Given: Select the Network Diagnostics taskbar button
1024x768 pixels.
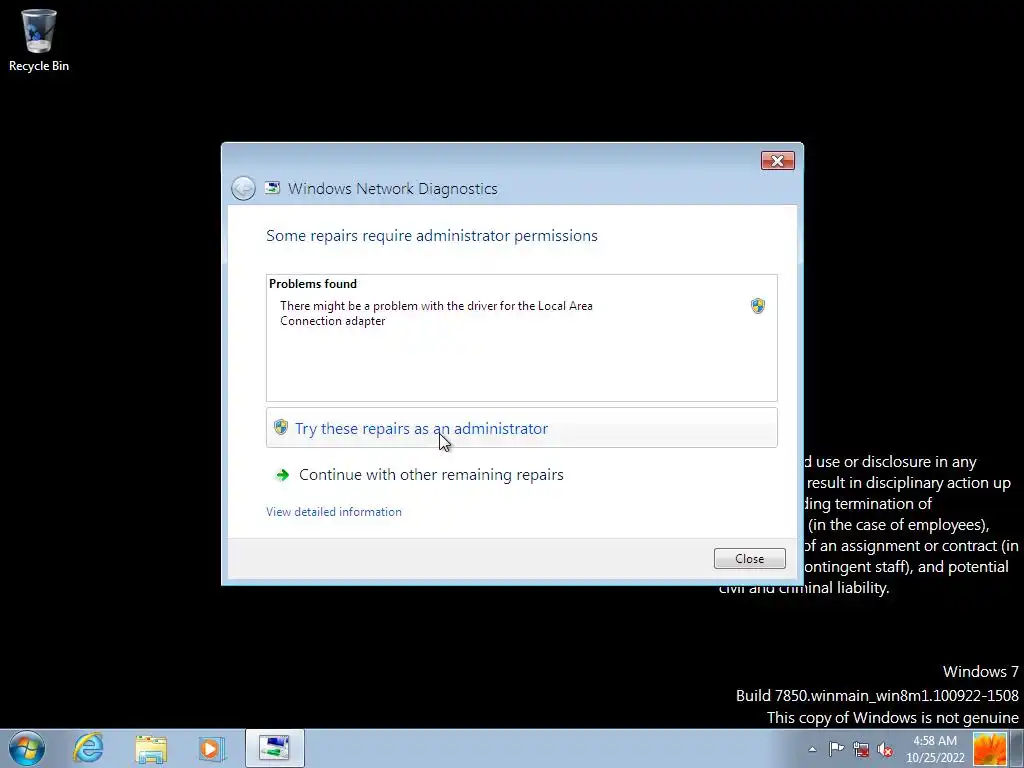Looking at the screenshot, I should click(274, 748).
